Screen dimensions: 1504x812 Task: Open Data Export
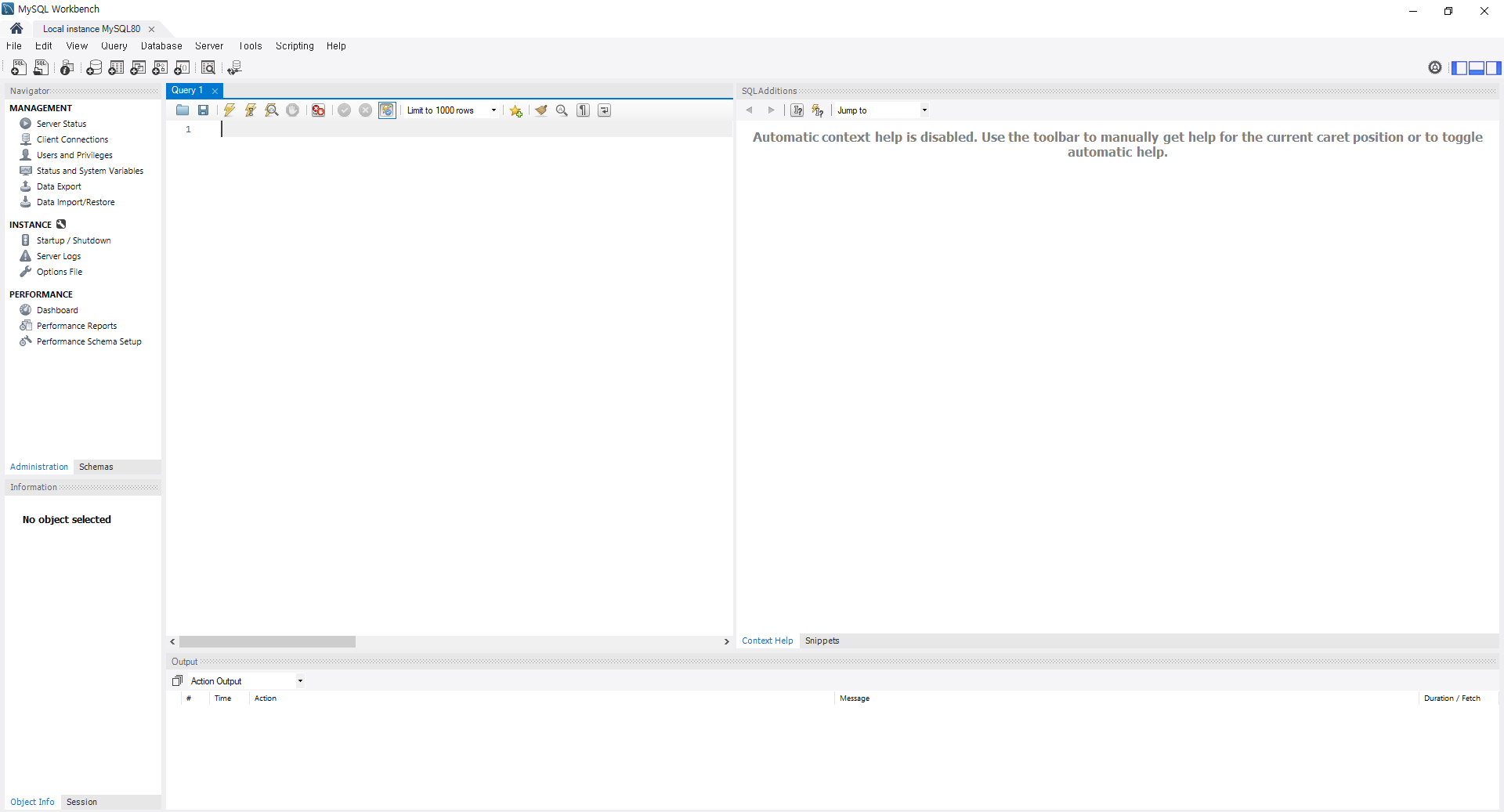[x=59, y=186]
